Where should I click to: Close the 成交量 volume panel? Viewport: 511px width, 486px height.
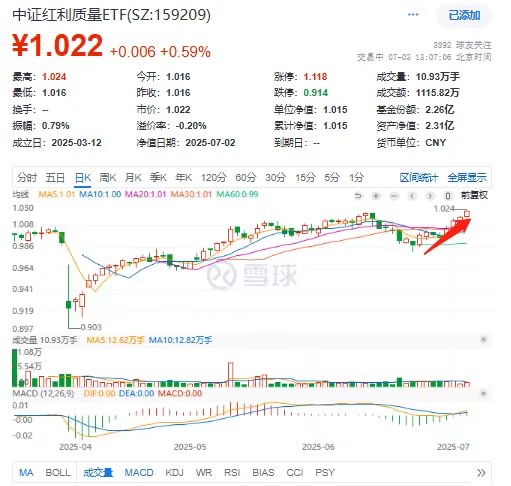(x=484, y=340)
